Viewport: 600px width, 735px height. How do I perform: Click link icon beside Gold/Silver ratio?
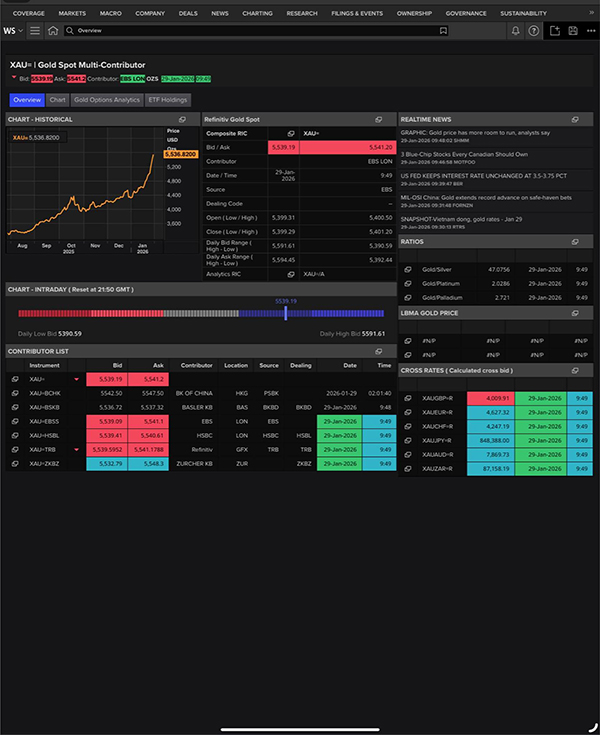[407, 269]
